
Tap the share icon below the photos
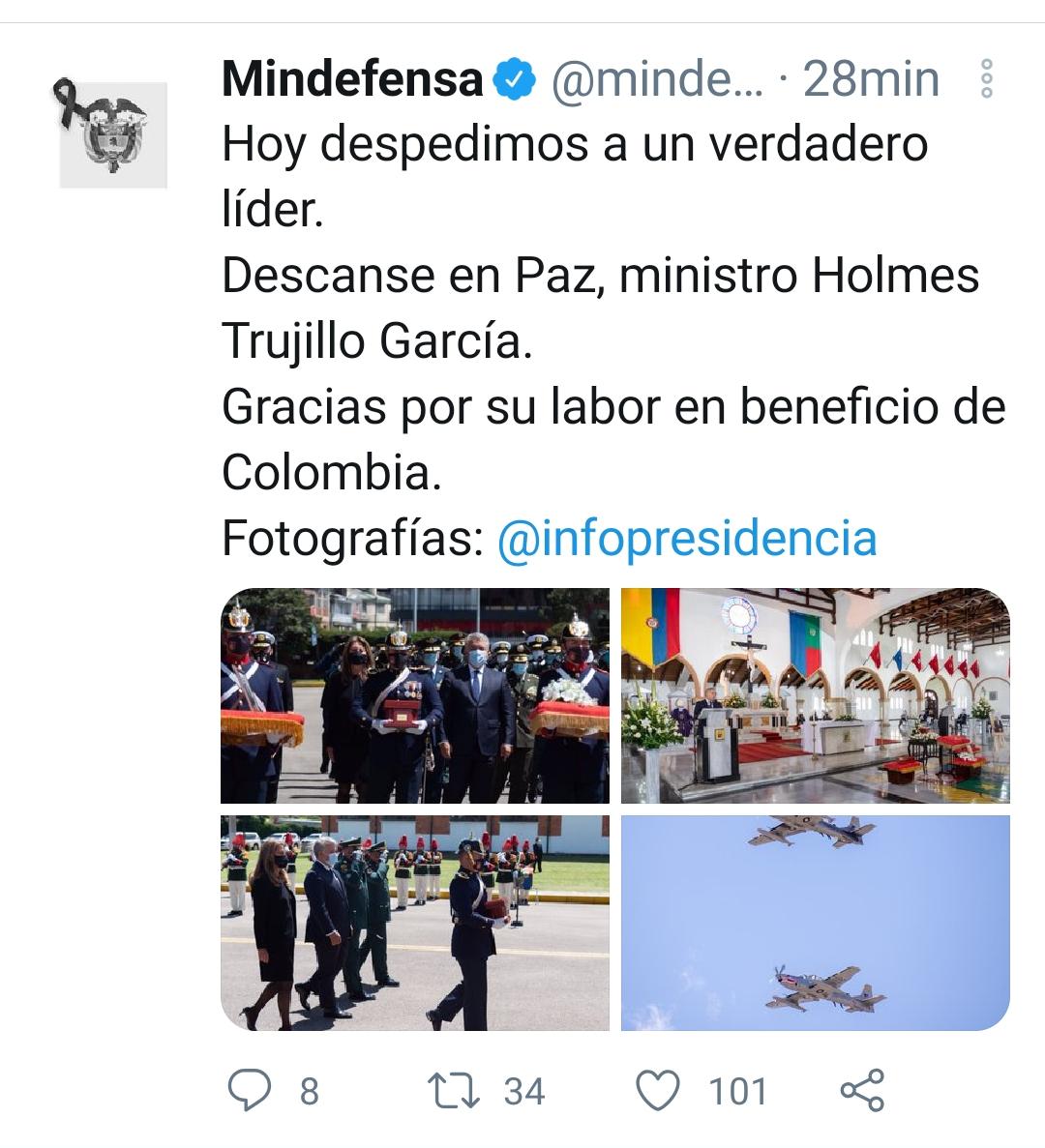862,1090
